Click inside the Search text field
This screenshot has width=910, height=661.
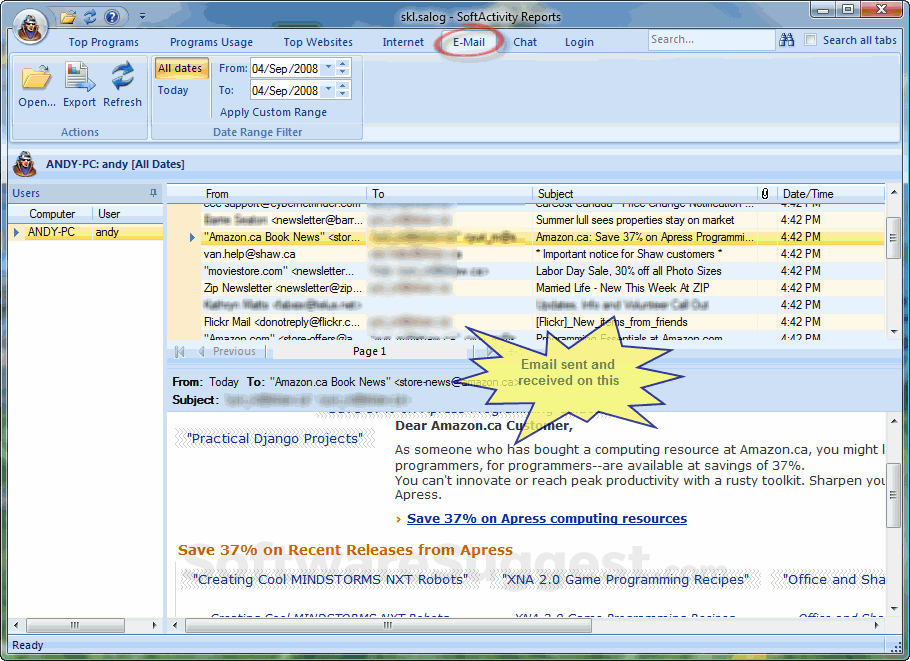tap(710, 40)
